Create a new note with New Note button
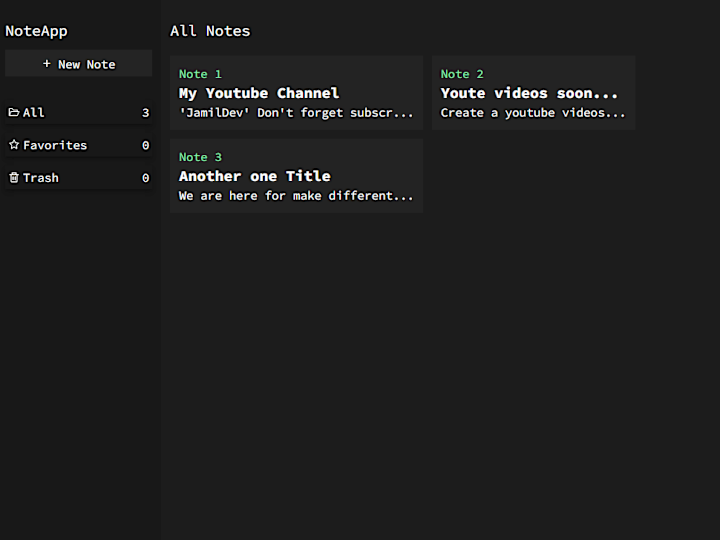720x540 pixels. point(79,63)
